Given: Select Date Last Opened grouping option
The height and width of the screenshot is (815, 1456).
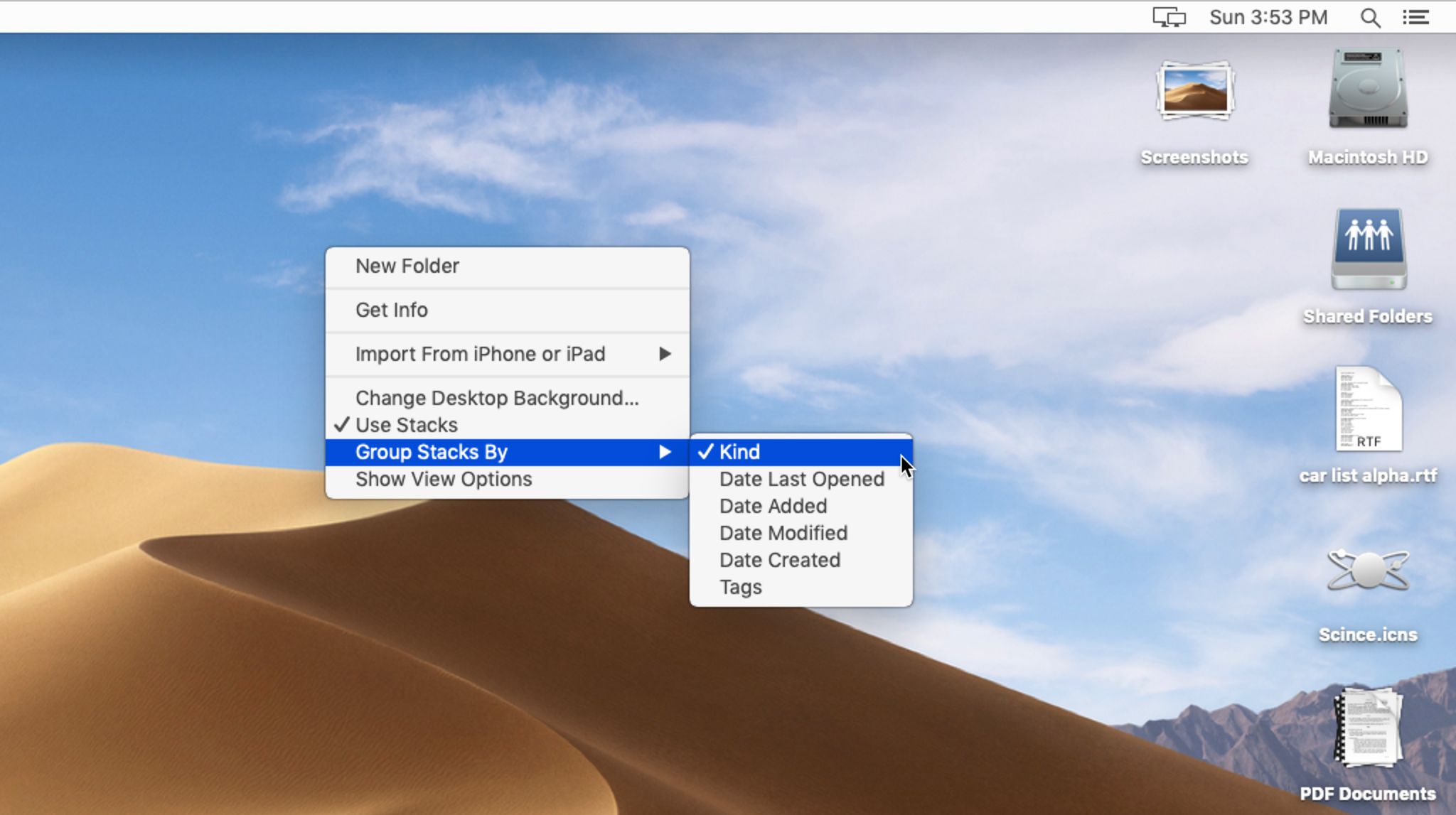Looking at the screenshot, I should (802, 479).
